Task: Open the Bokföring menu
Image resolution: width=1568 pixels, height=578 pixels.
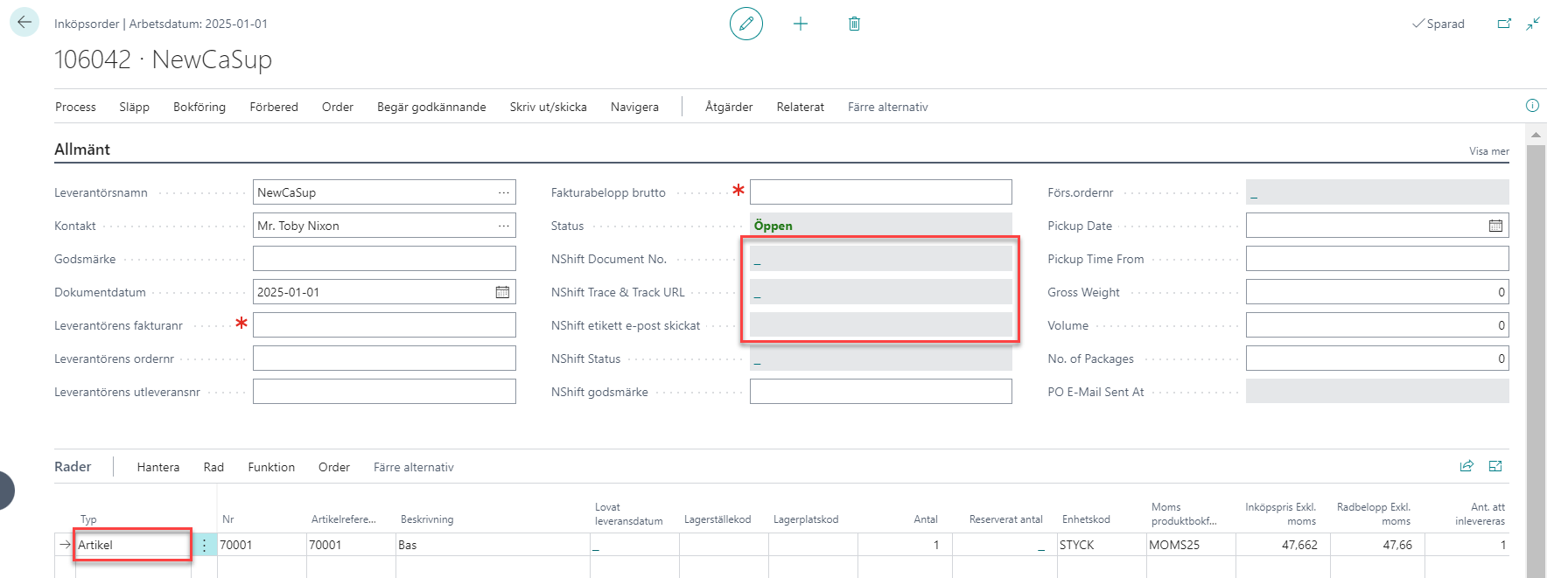Action: (199, 107)
